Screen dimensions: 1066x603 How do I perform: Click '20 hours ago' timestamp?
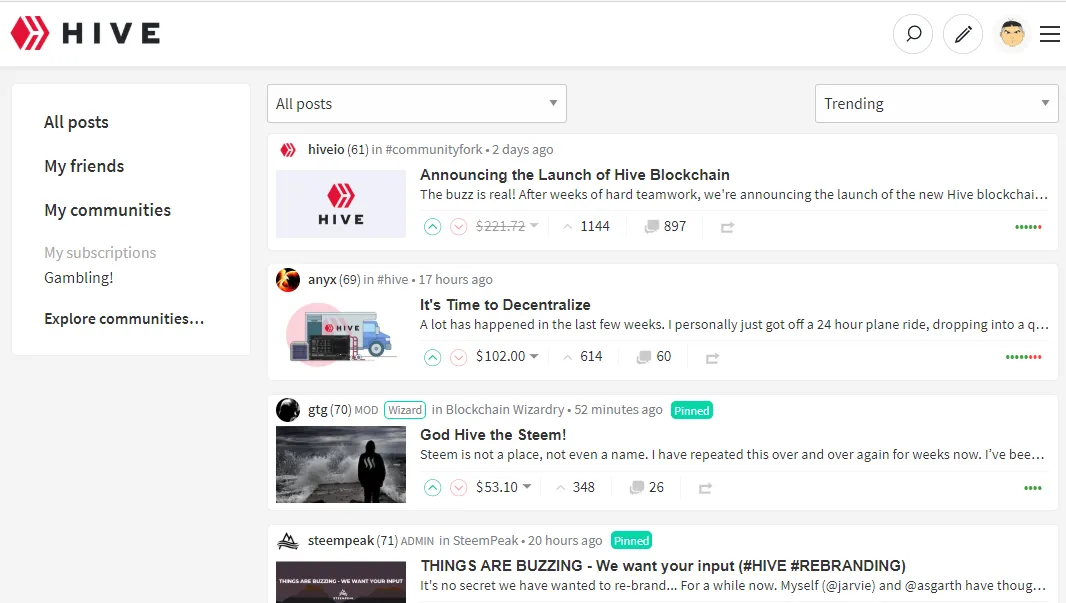click(565, 540)
